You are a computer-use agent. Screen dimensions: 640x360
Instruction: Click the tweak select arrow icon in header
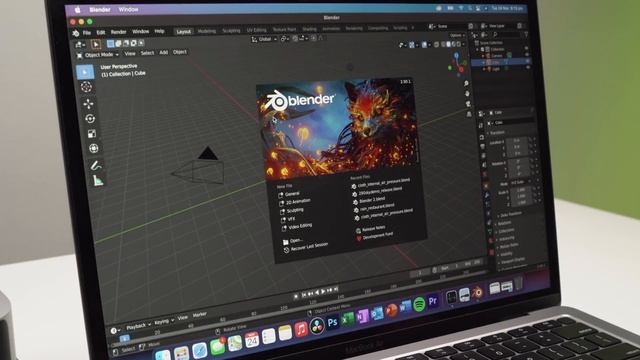pyautogui.click(x=96, y=44)
